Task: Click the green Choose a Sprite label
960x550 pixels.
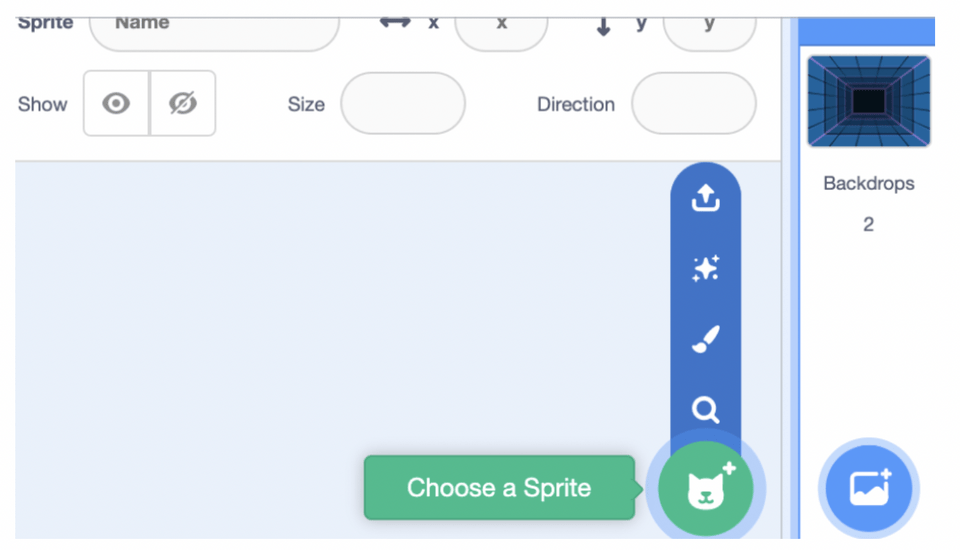Action: coord(499,488)
